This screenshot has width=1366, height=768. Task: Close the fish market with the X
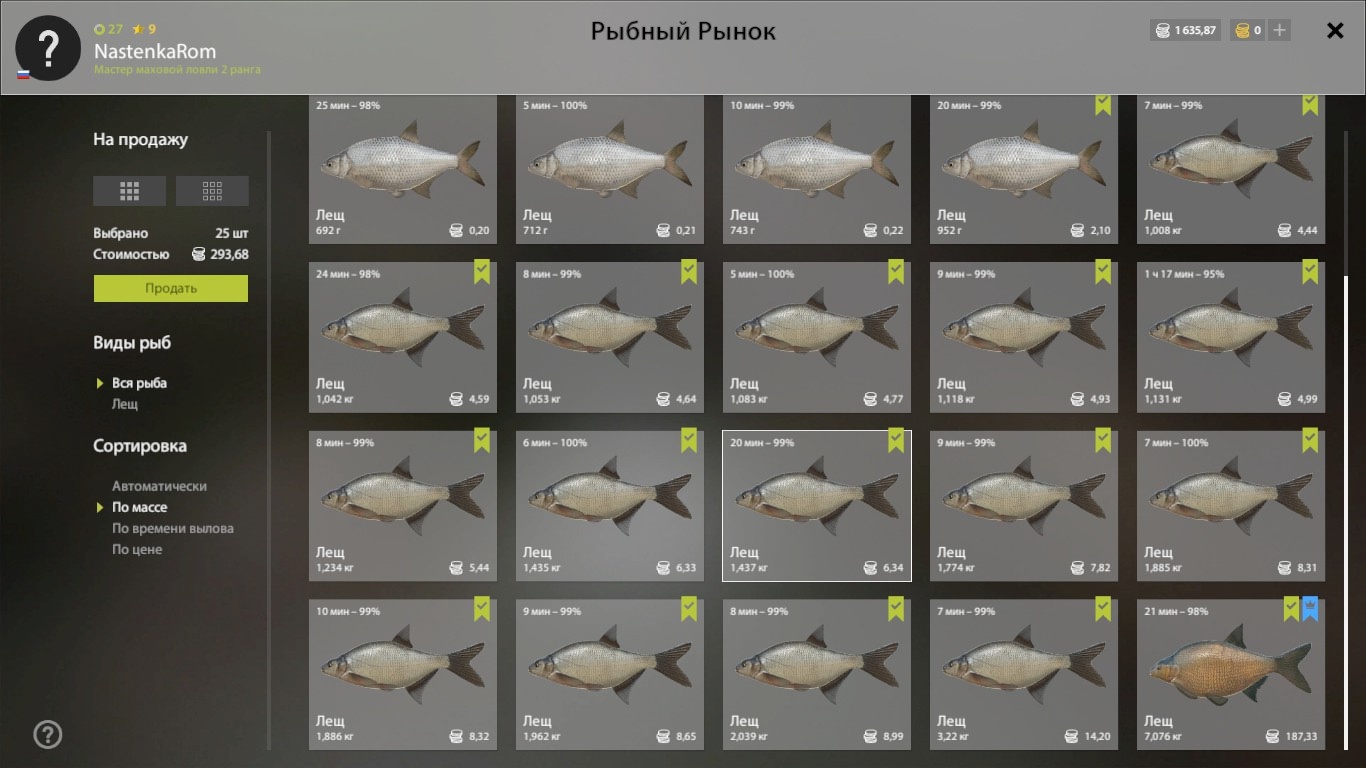pyautogui.click(x=1335, y=31)
